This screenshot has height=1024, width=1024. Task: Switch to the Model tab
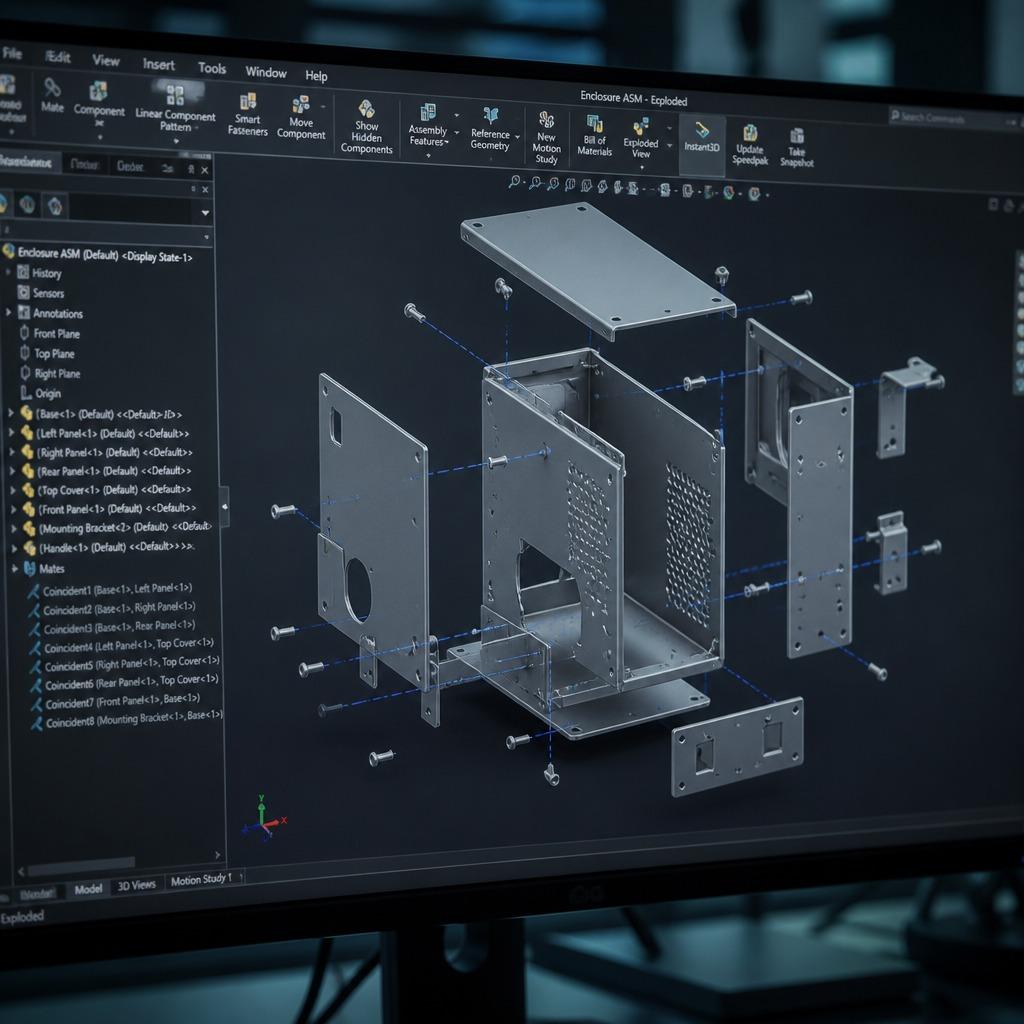coord(88,889)
